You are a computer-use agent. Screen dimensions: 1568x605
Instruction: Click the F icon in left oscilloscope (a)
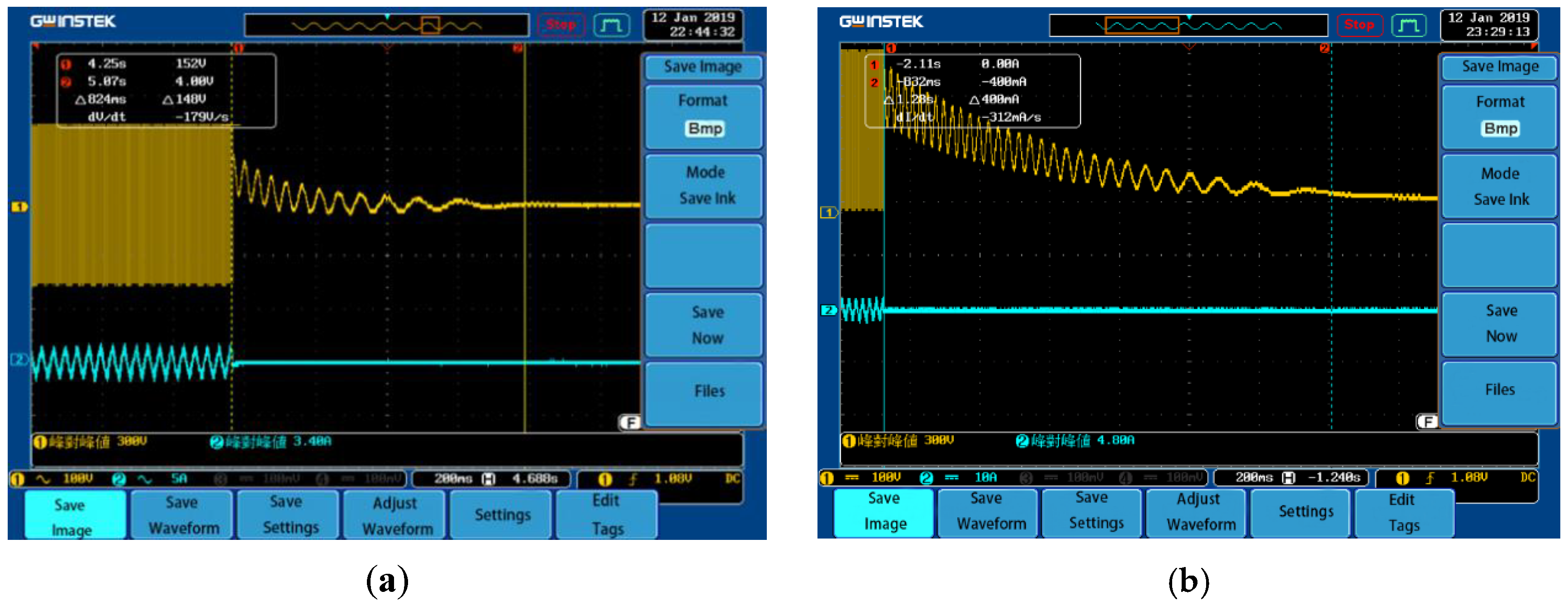[x=630, y=422]
